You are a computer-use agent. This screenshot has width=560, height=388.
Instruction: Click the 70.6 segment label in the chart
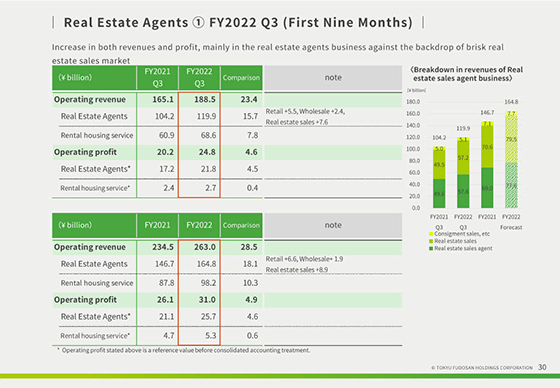pyautogui.click(x=487, y=147)
